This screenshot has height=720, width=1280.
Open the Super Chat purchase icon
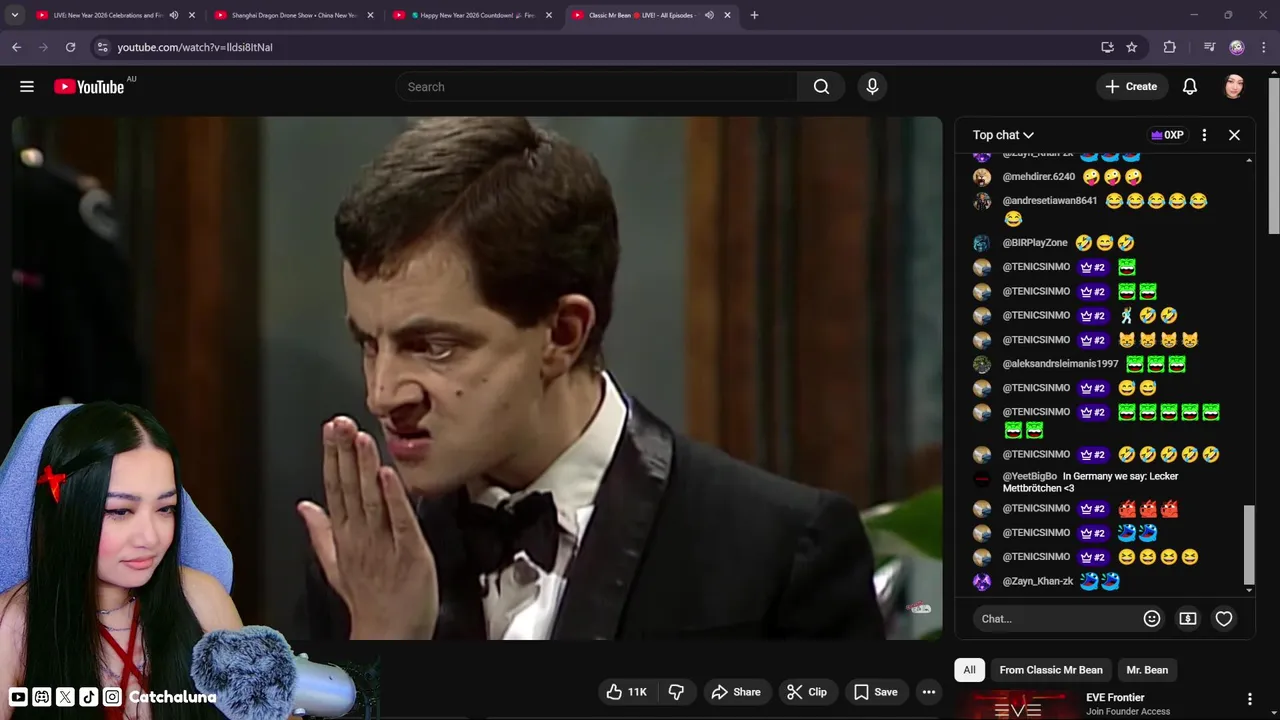coord(1188,619)
